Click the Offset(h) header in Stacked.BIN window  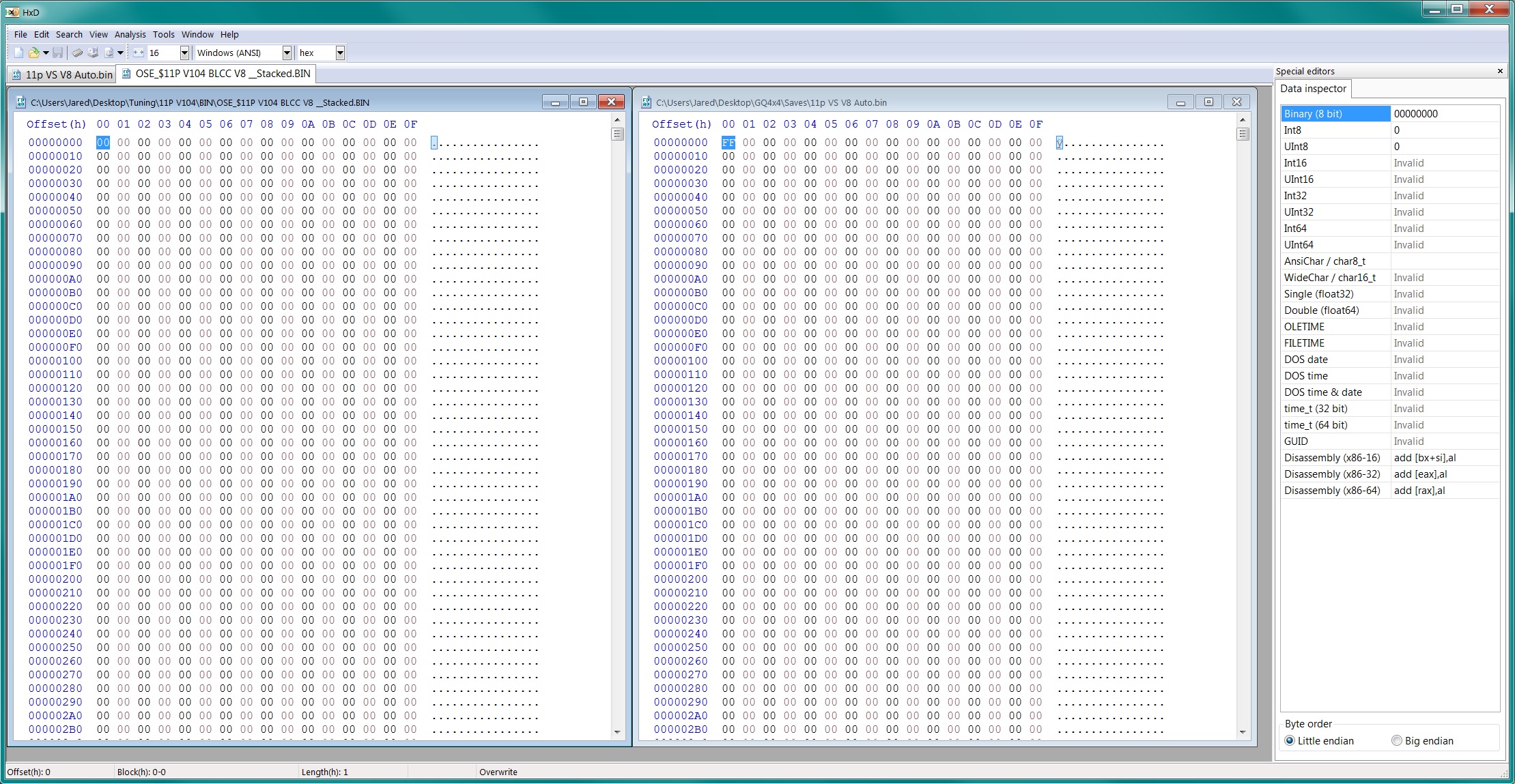pyautogui.click(x=56, y=124)
